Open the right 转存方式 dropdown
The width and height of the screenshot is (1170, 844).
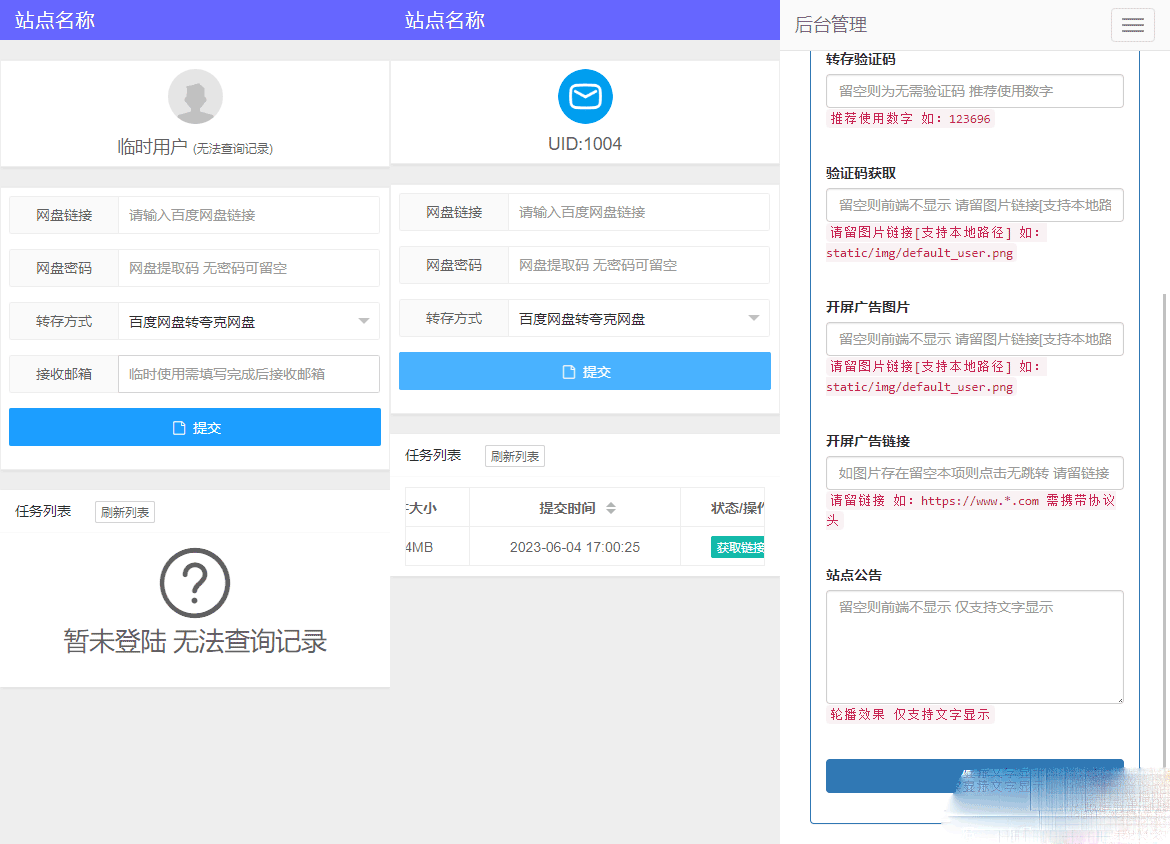tap(638, 319)
